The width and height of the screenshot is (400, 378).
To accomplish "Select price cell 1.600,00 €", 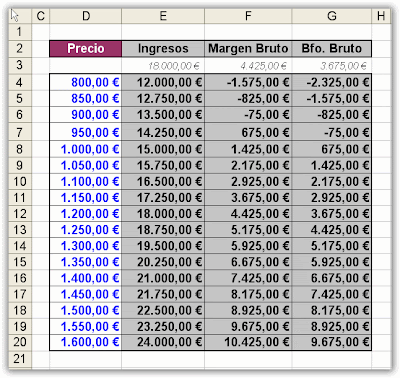I will (x=86, y=342).
